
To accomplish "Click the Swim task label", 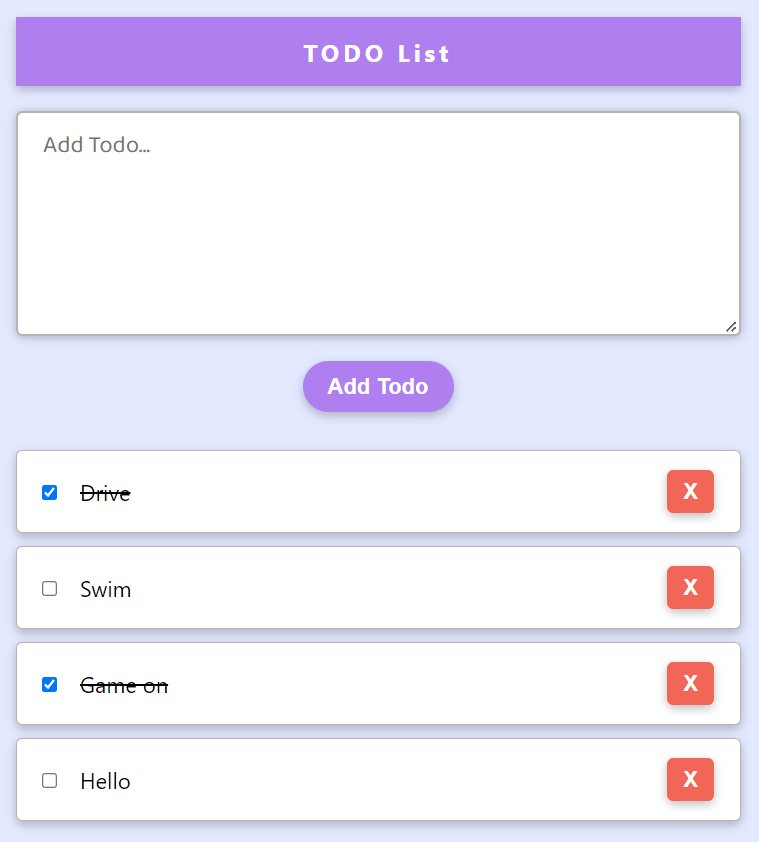I will coord(104,589).
